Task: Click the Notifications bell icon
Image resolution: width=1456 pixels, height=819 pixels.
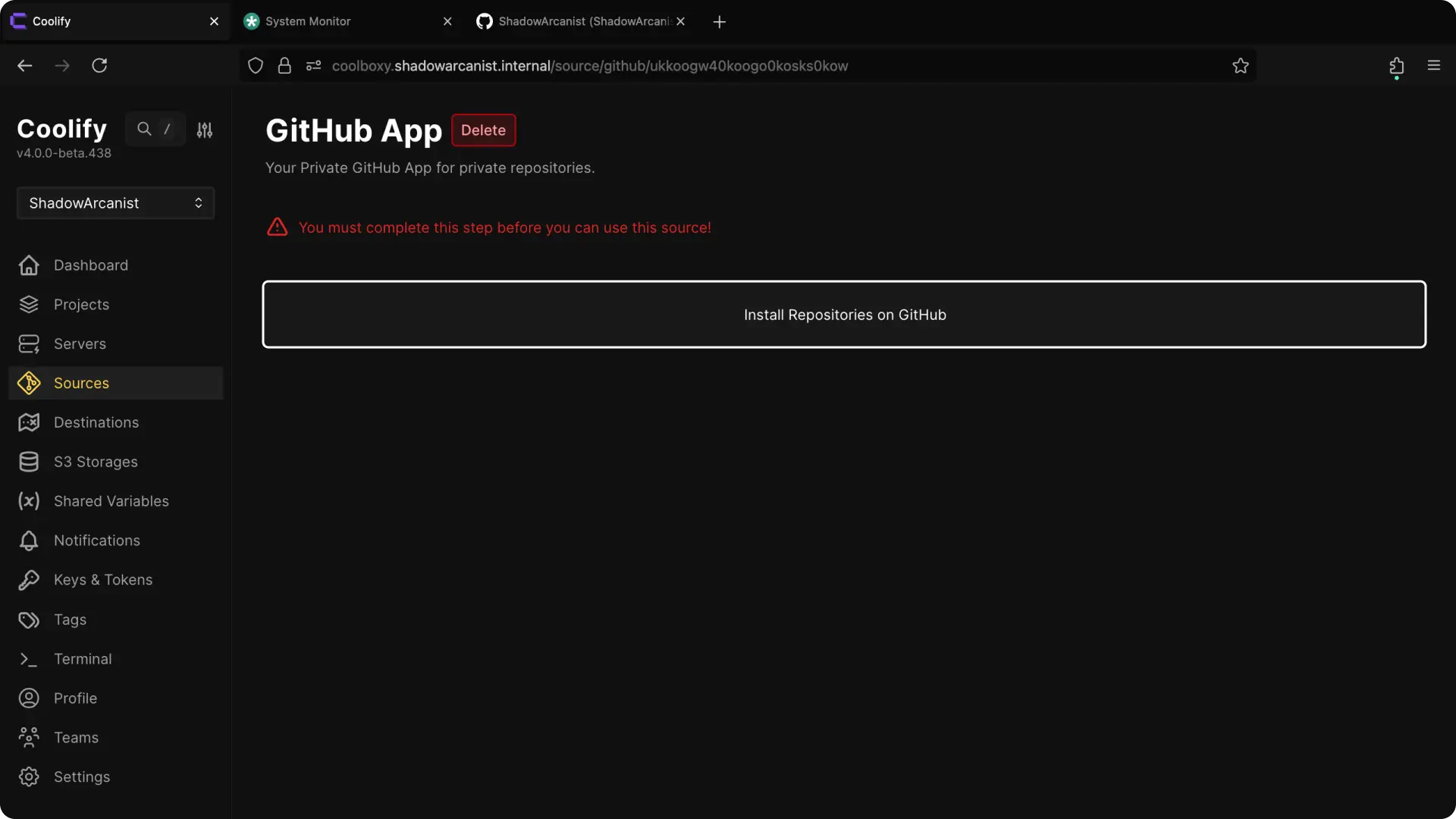Action: coord(29,541)
